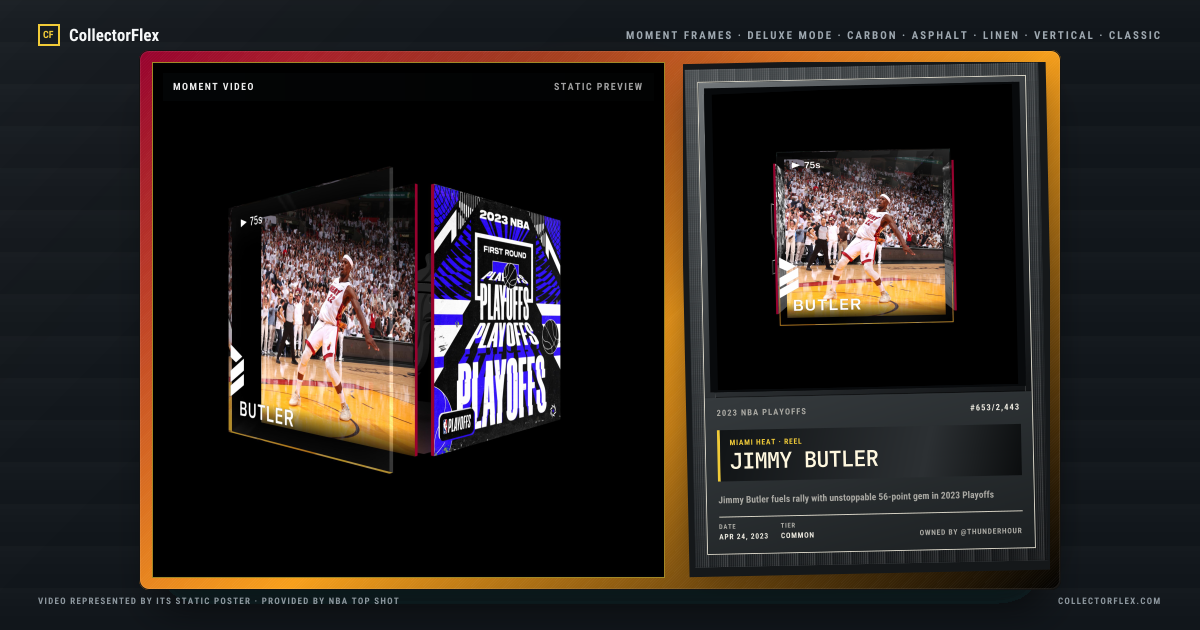Viewport: 1200px width, 630px height.
Task: Click the BUTLER name on framed thumbnail
Action: click(826, 304)
